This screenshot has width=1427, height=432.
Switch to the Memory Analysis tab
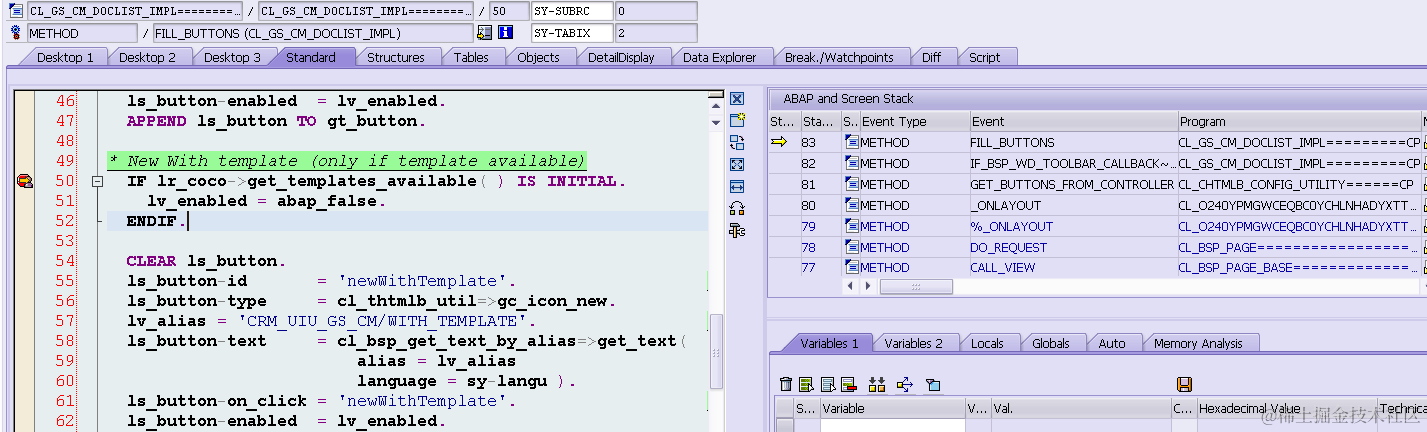(1198, 343)
